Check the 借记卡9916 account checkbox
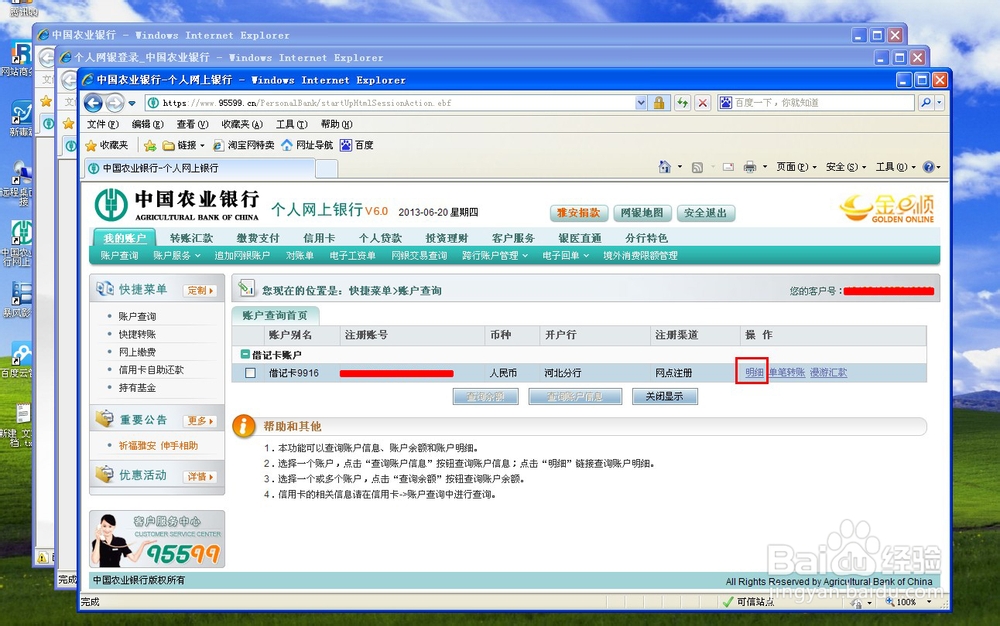The width and height of the screenshot is (1000, 626). tap(250, 373)
